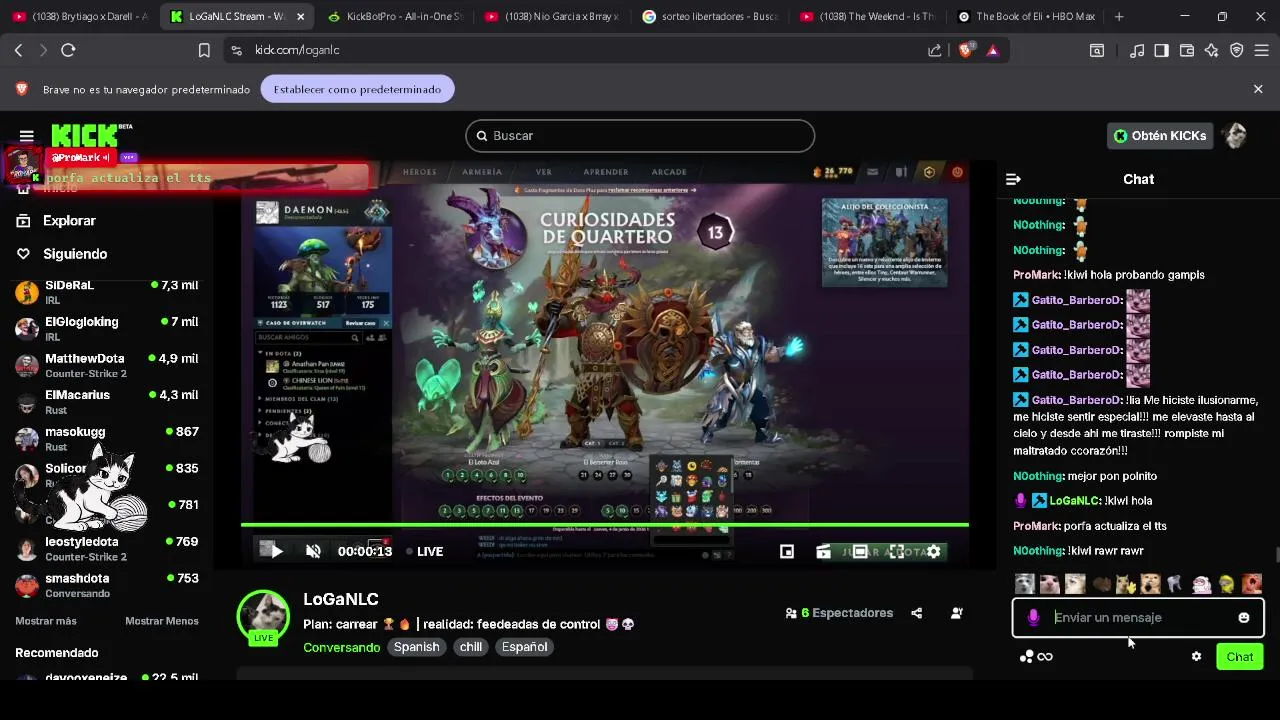
Task: Click the green stream progress bar
Action: pos(604,524)
